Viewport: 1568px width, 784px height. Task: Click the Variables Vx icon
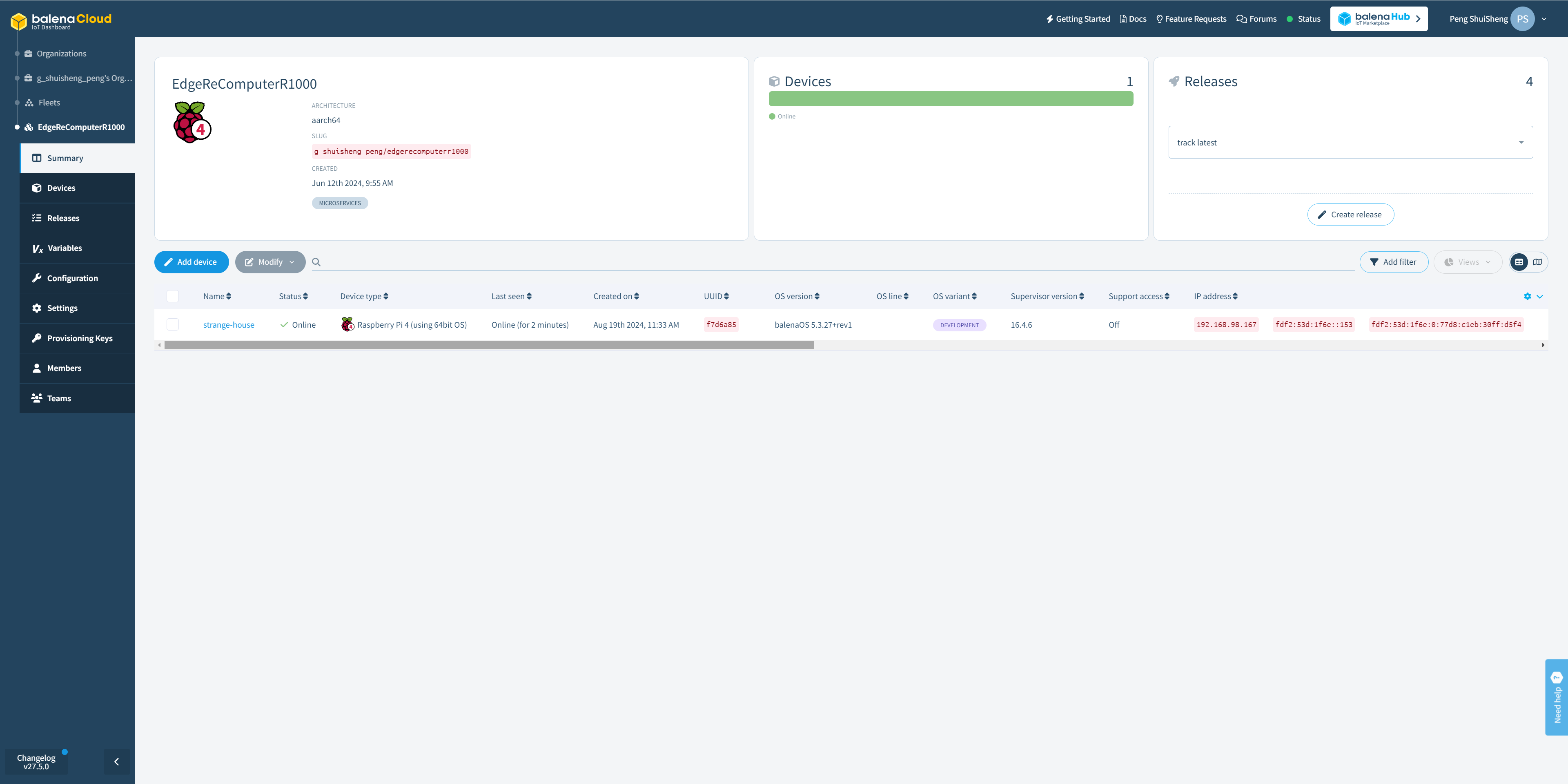pyautogui.click(x=37, y=248)
